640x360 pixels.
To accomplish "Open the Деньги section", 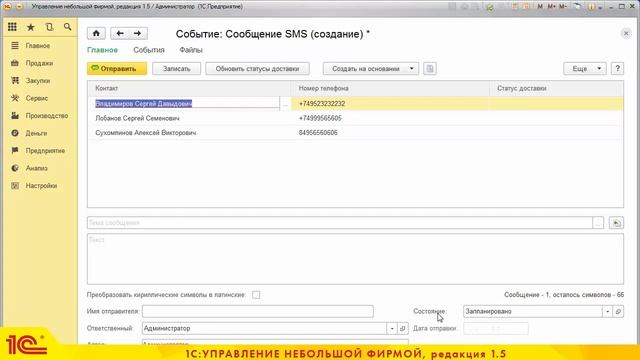I will pos(36,133).
